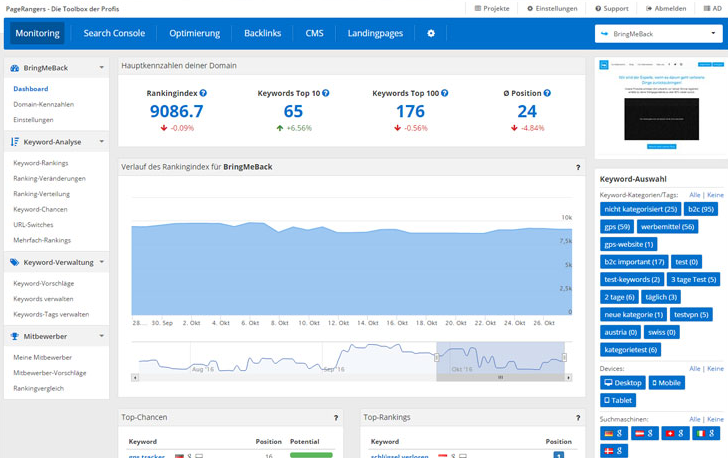728x458 pixels.
Task: Toggle the Desktop device filter
Action: (x=623, y=382)
